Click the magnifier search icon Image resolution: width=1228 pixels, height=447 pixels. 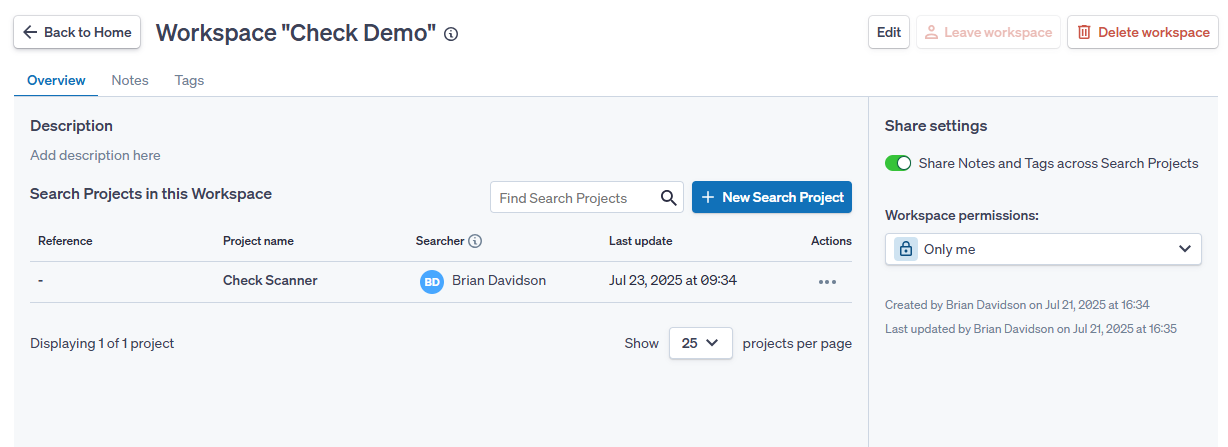669,198
